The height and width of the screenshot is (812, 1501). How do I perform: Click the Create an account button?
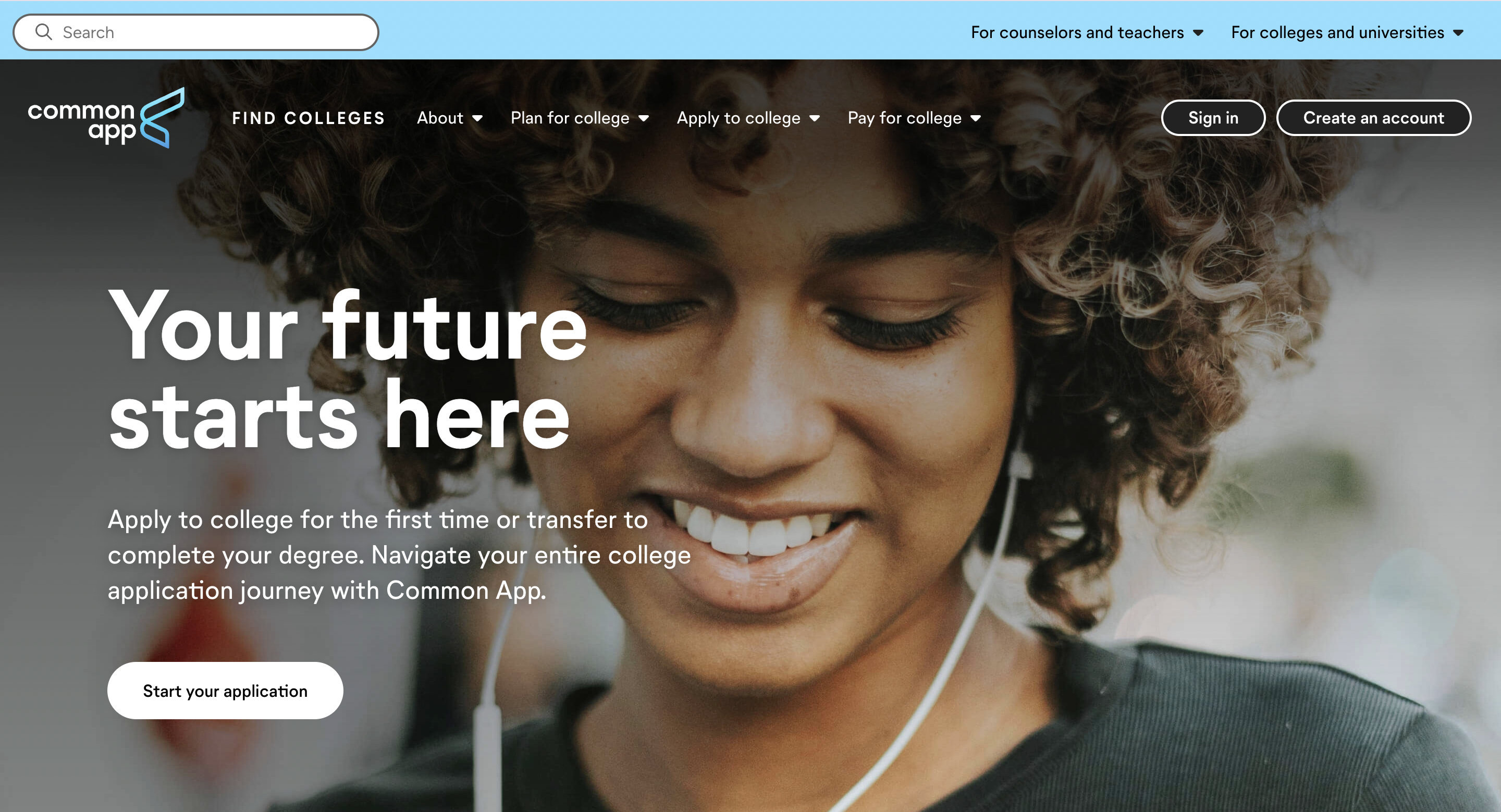pos(1373,118)
